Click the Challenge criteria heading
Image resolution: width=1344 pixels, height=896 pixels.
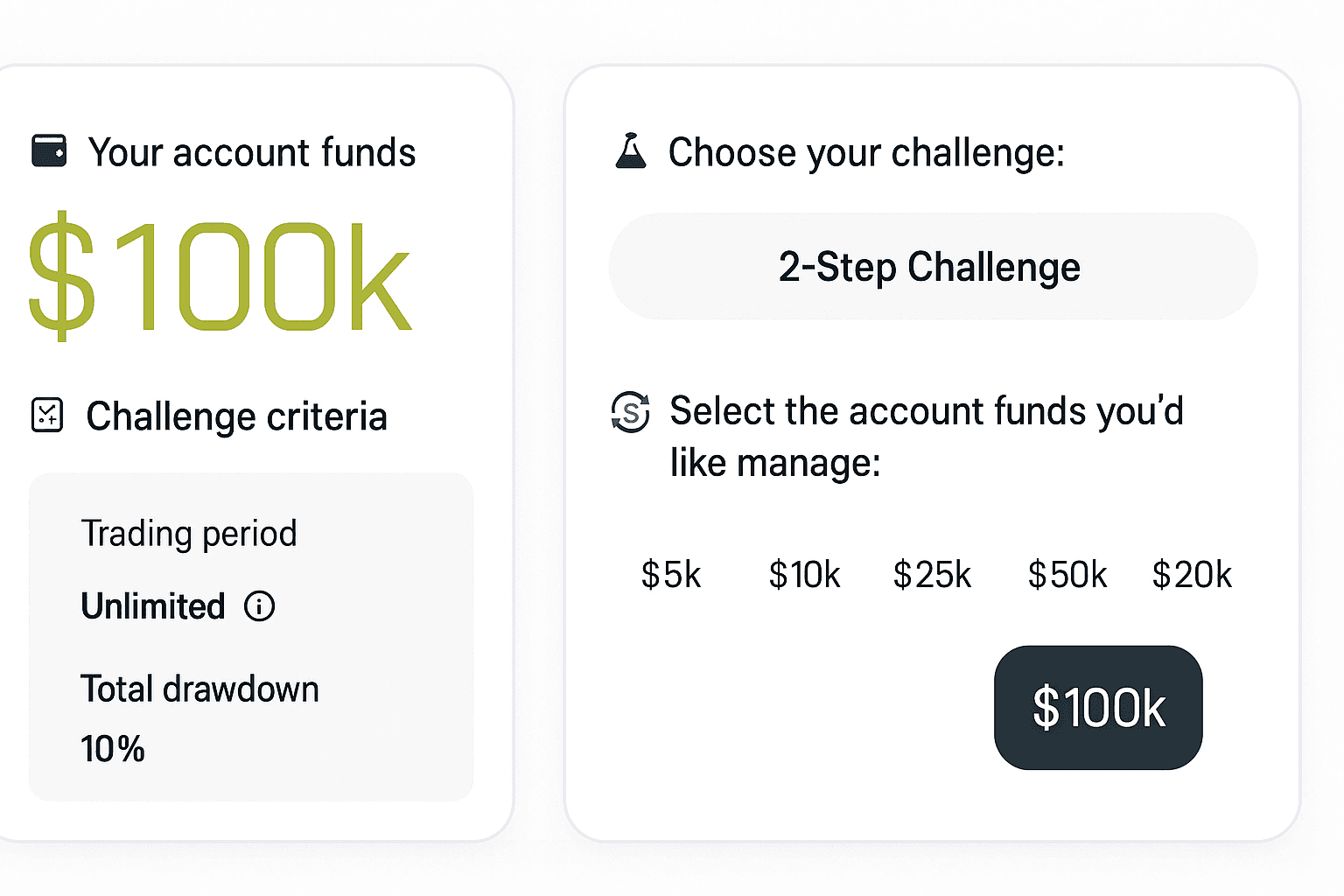(x=236, y=416)
